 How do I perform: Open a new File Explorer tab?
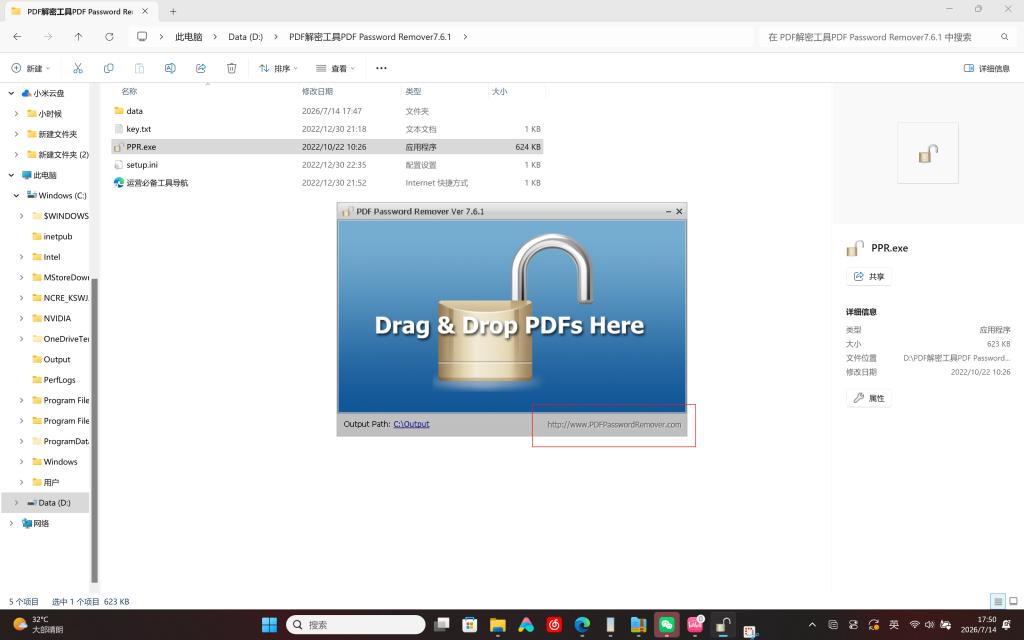point(173,11)
